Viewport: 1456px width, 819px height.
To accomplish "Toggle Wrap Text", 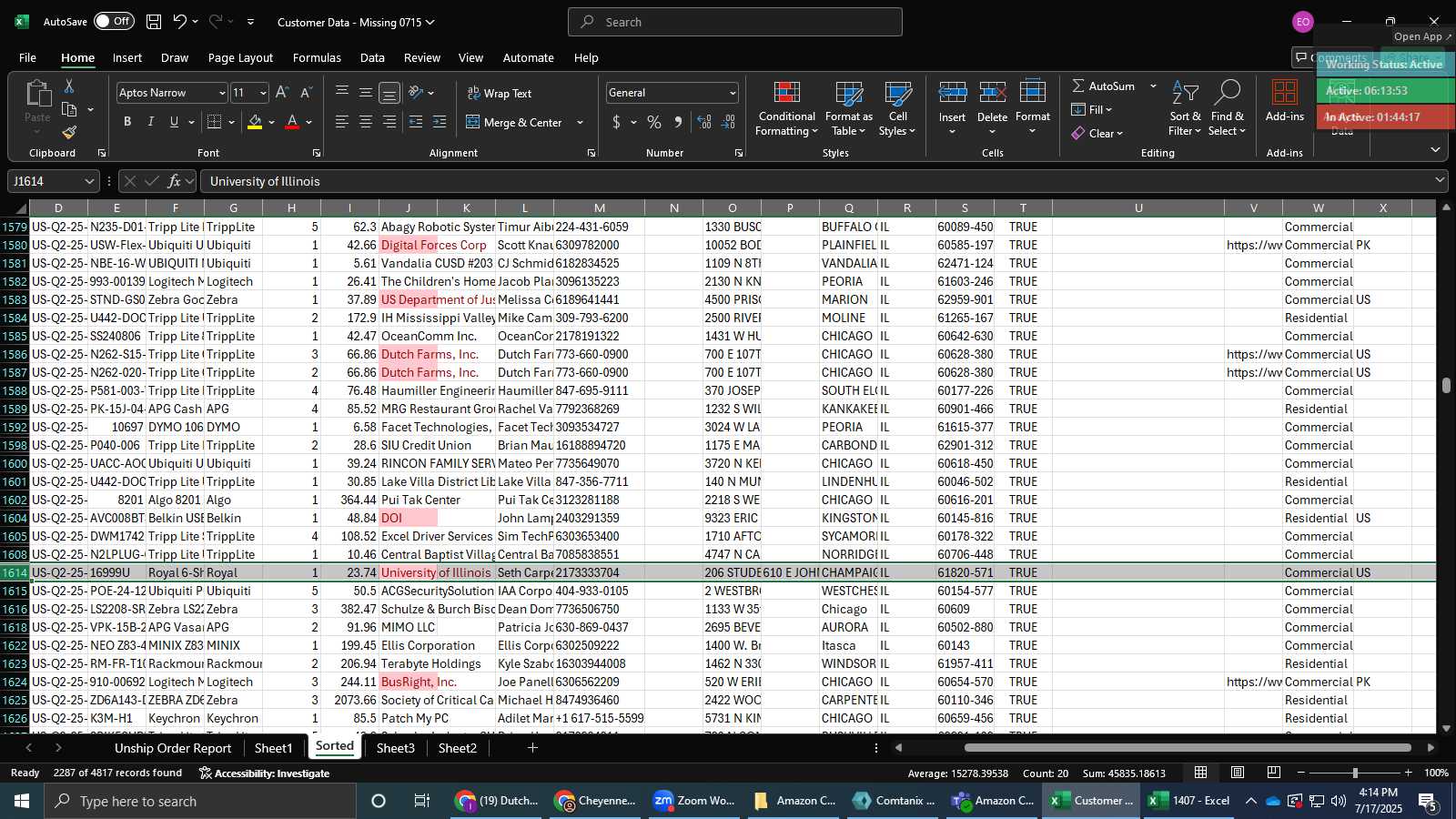I will 500,93.
